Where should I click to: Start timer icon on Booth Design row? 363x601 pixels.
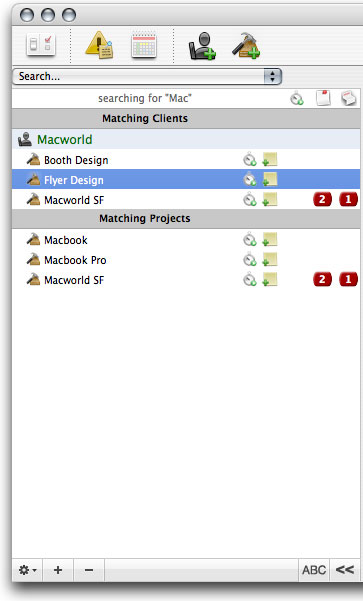point(250,160)
